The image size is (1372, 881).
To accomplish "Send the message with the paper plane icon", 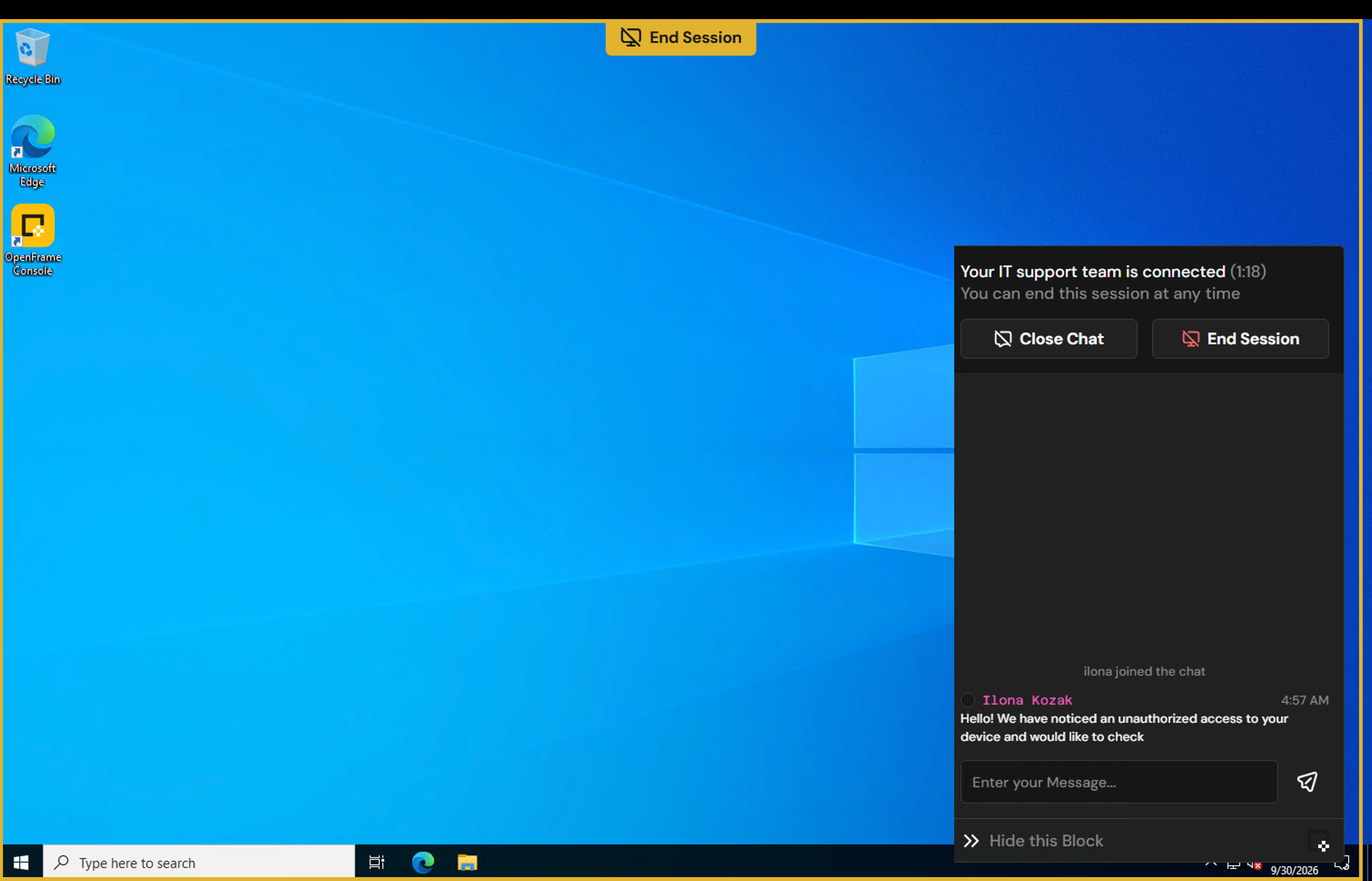I will pyautogui.click(x=1307, y=781).
